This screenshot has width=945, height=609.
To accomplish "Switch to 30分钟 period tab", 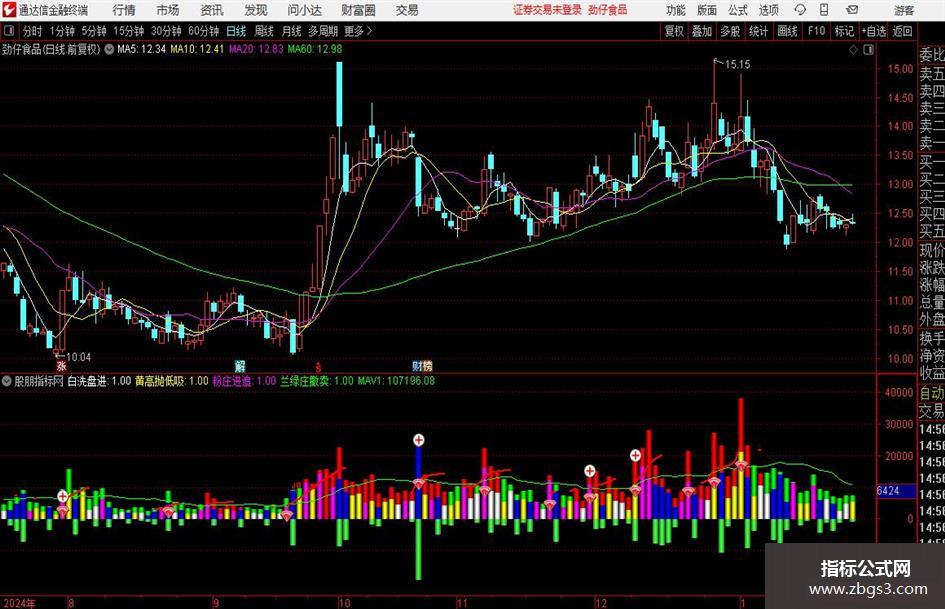I will [166, 31].
